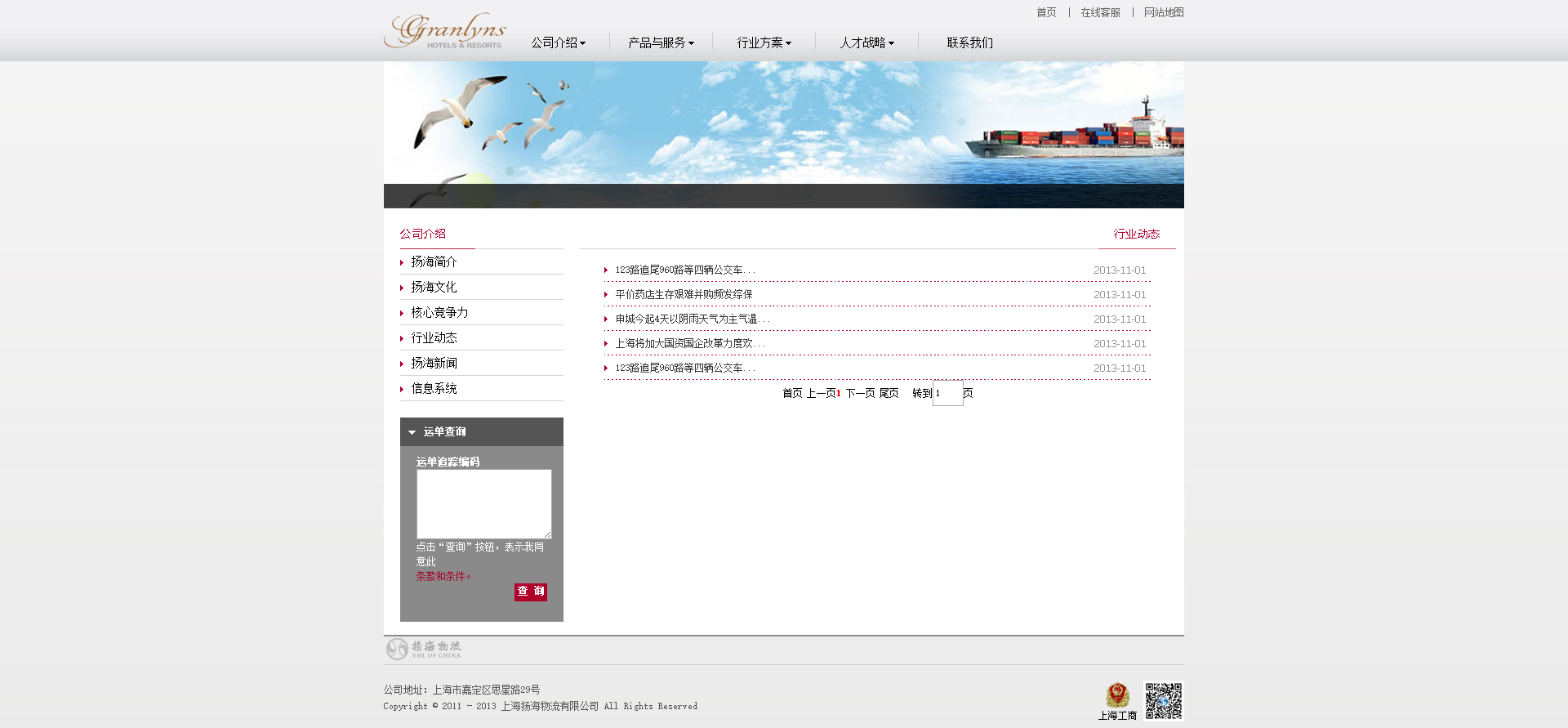Click the Granlyns Hotels & Resorts logo

coord(445,31)
